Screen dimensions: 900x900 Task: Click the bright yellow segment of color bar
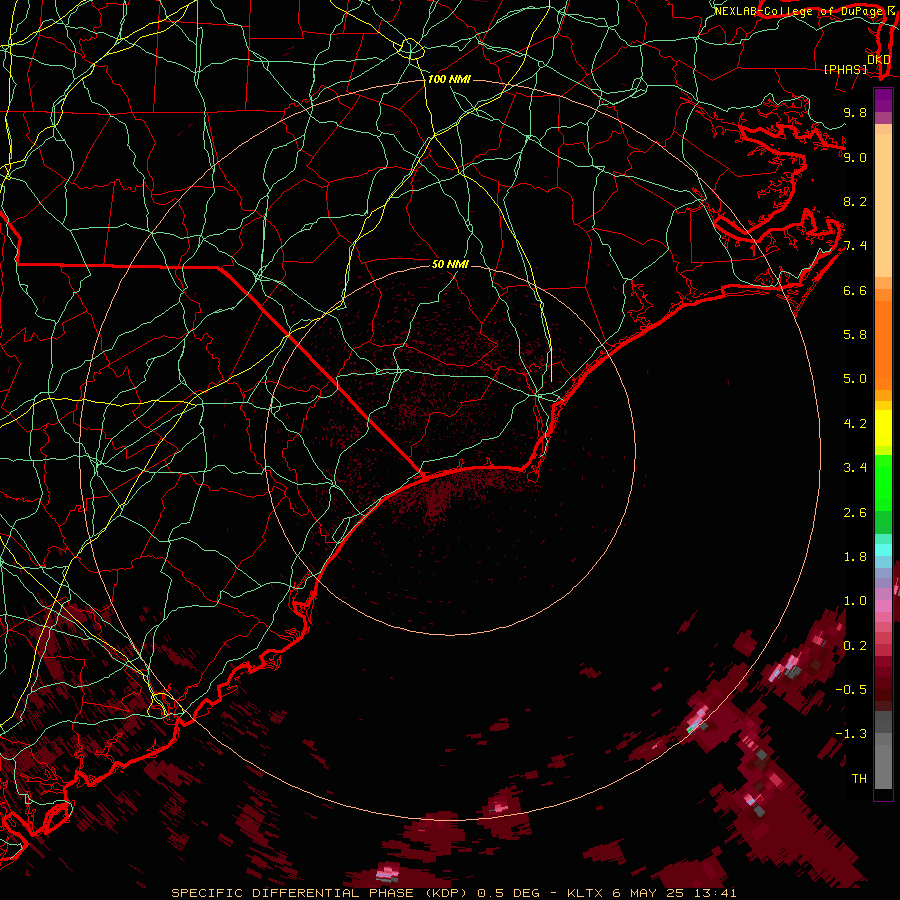[883, 428]
